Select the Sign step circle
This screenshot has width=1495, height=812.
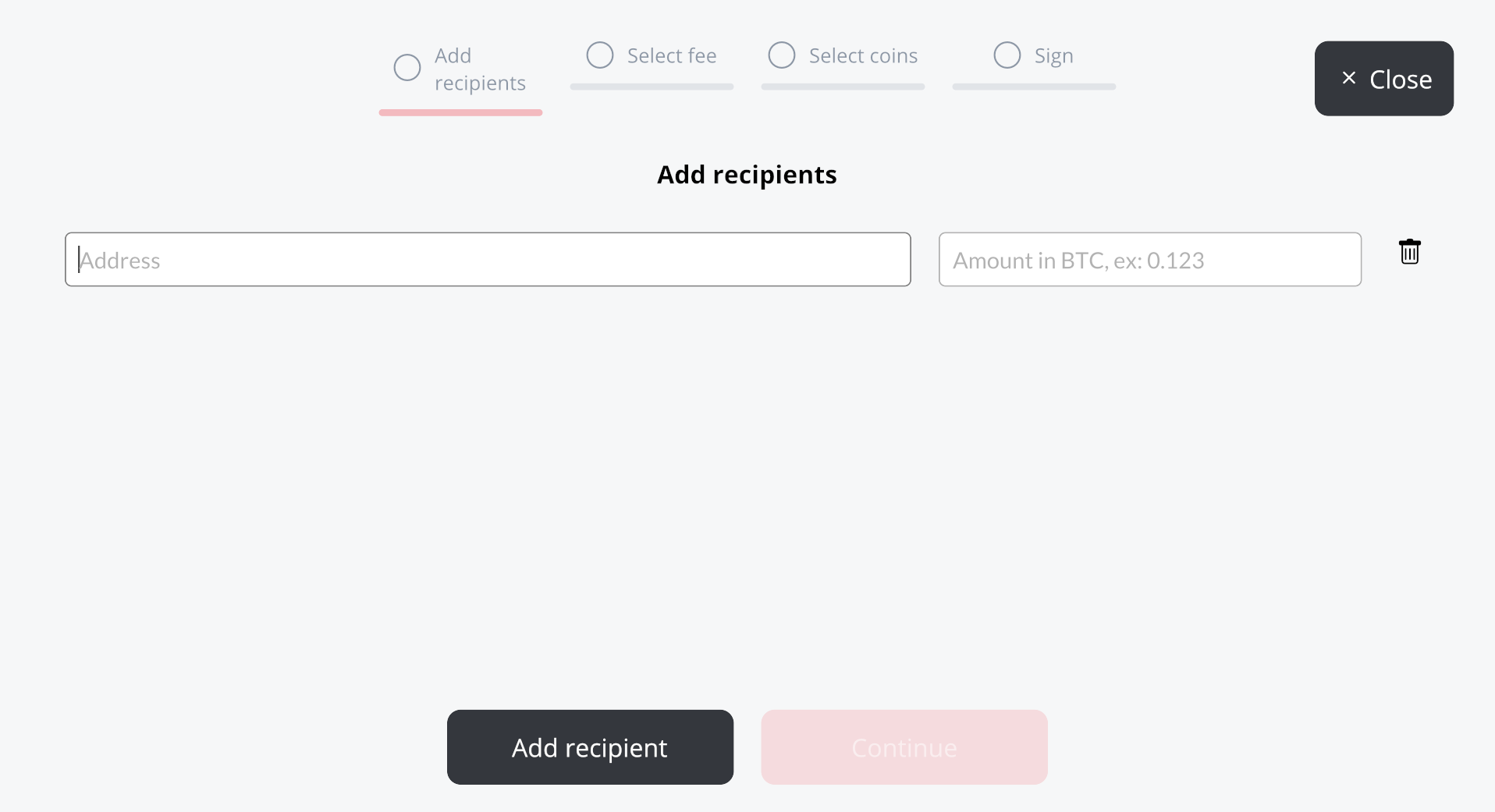1007,55
